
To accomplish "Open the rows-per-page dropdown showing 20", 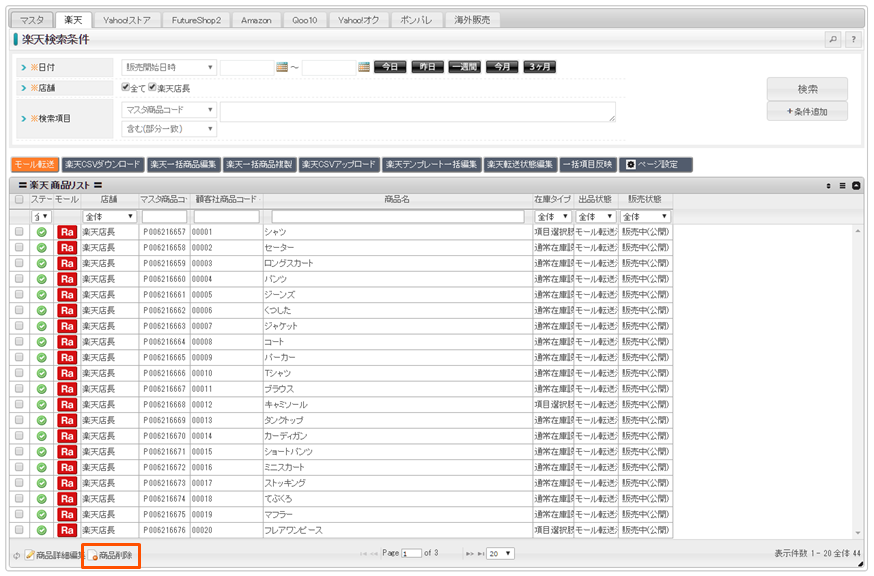I will pos(500,554).
